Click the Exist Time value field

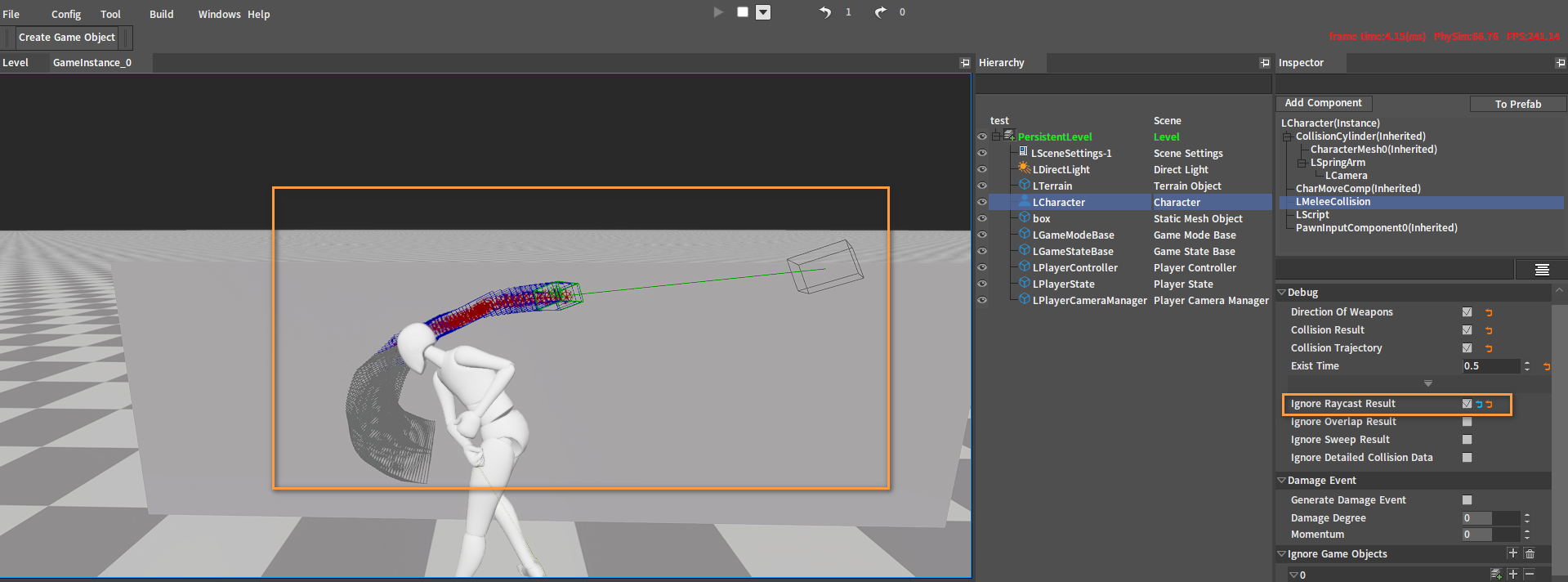tap(1491, 366)
